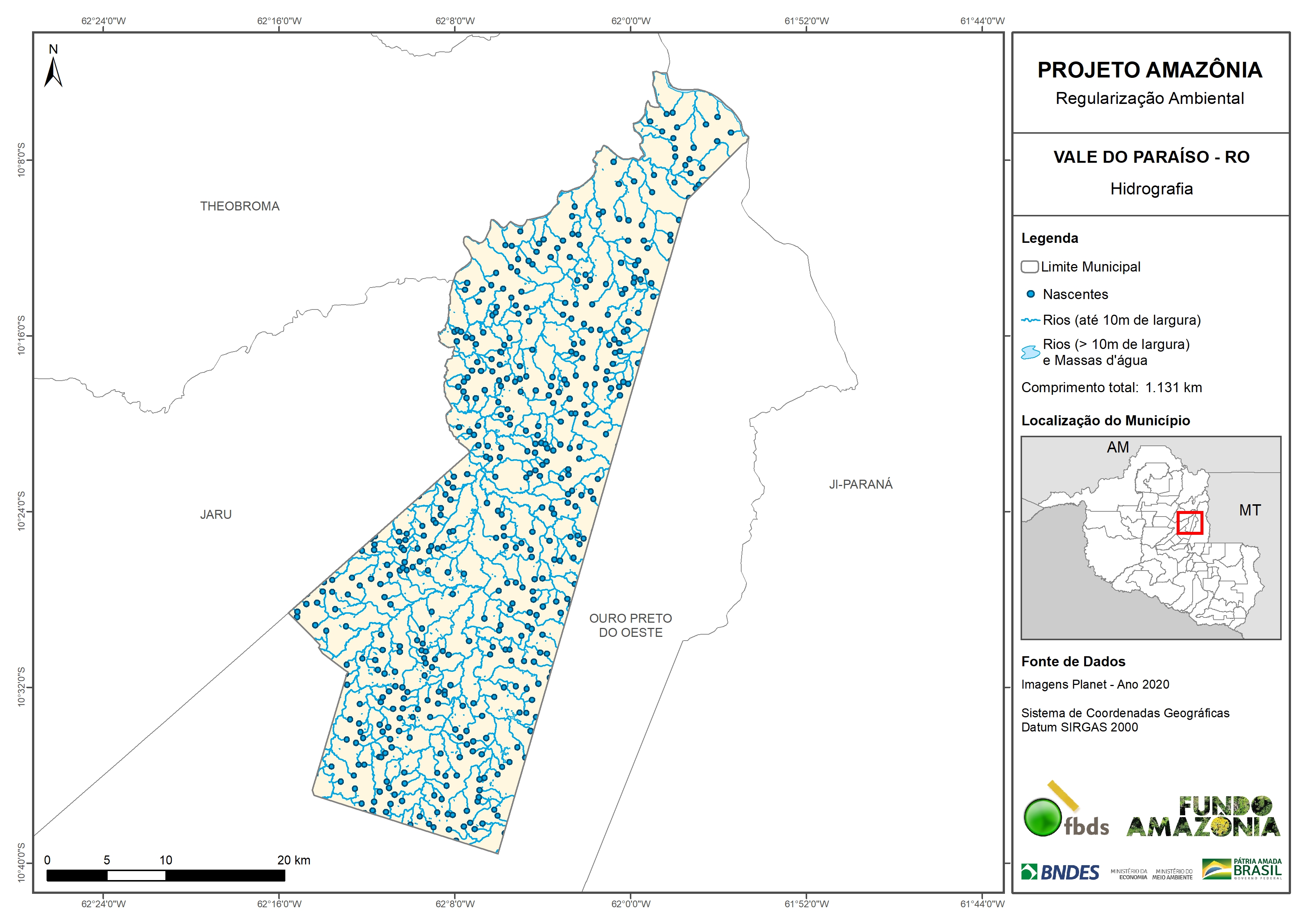The width and height of the screenshot is (1307, 924).
Task: Click the Nascentes blue dot legend symbol
Action: 1030,294
